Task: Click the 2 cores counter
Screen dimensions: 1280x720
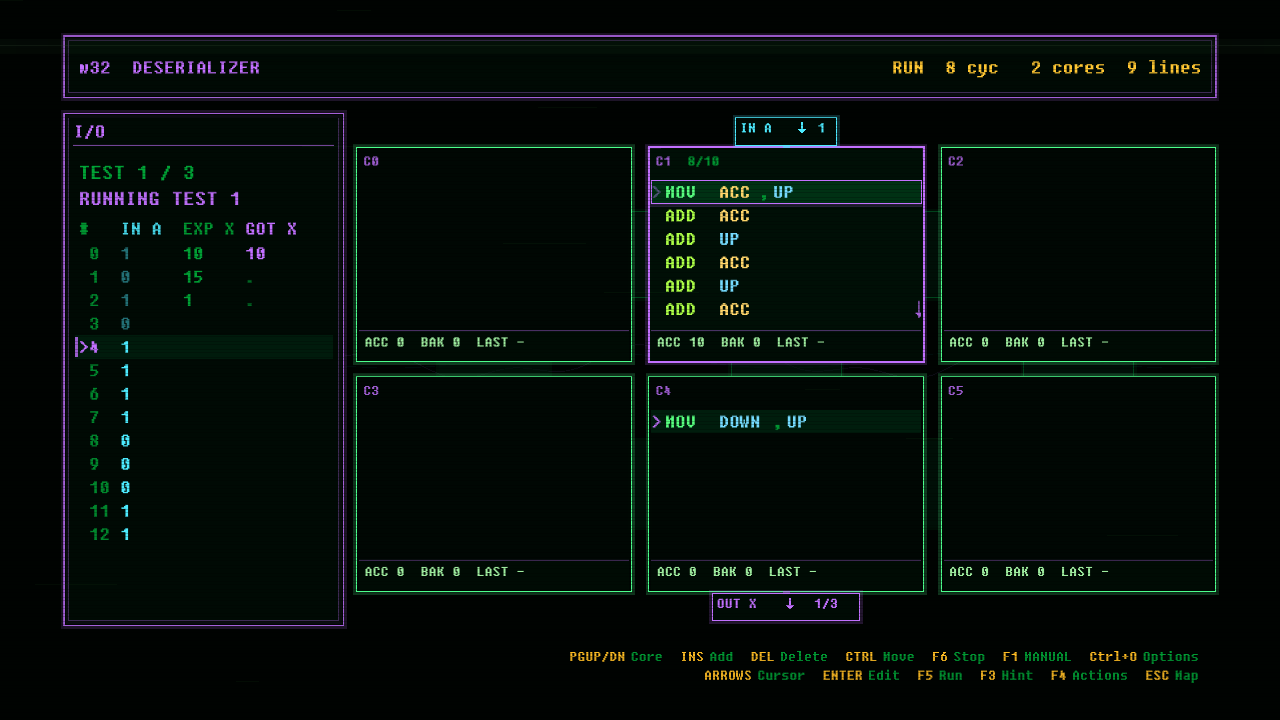Action: 1068,68
